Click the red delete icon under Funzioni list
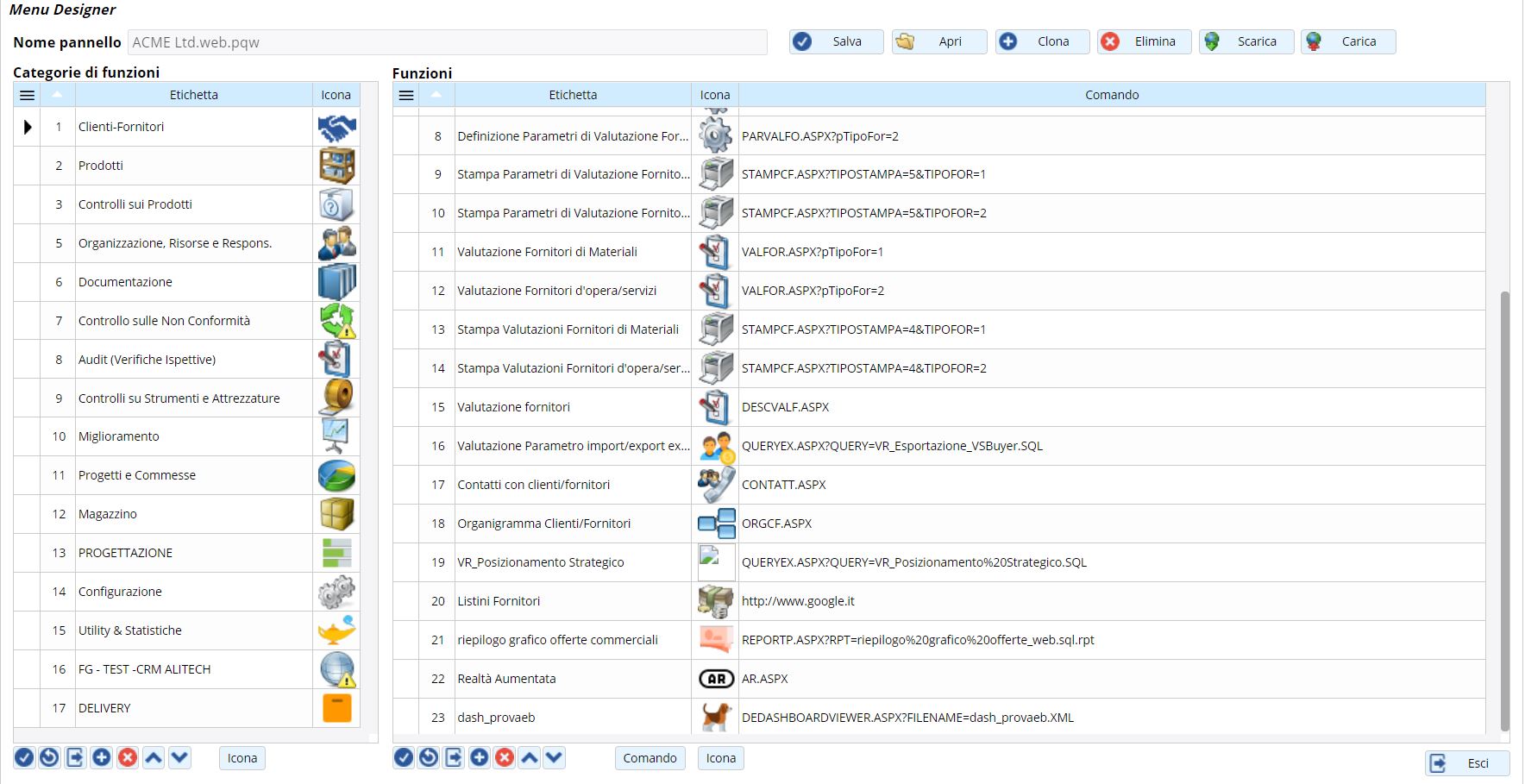Viewport: 1525px width, 784px height. pos(505,757)
